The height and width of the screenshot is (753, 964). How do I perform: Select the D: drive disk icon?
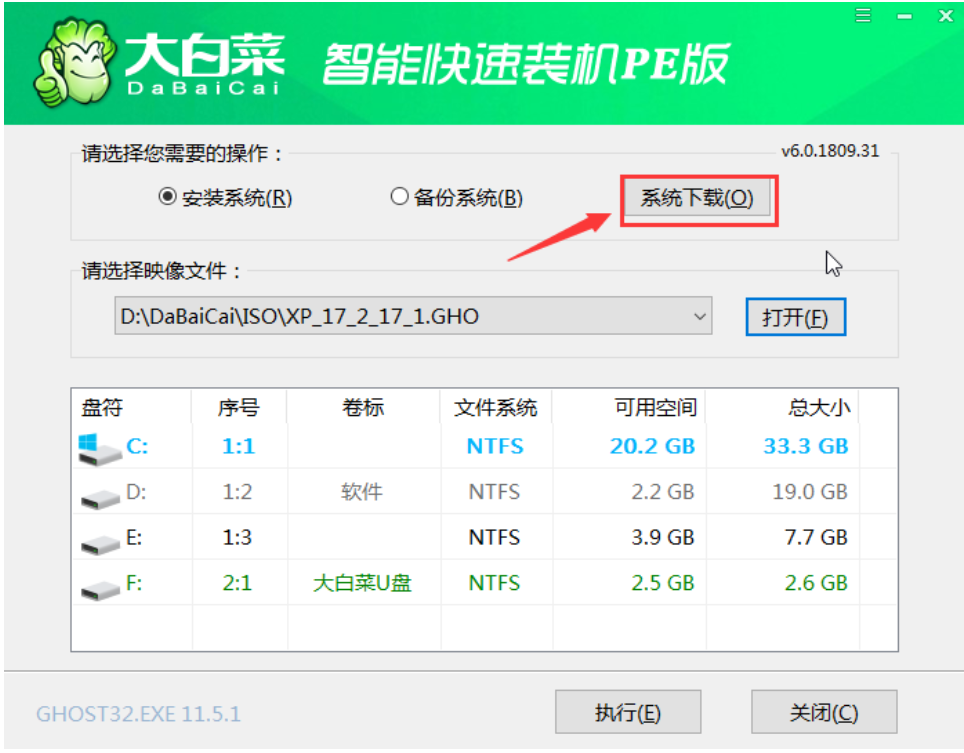pyautogui.click(x=100, y=498)
